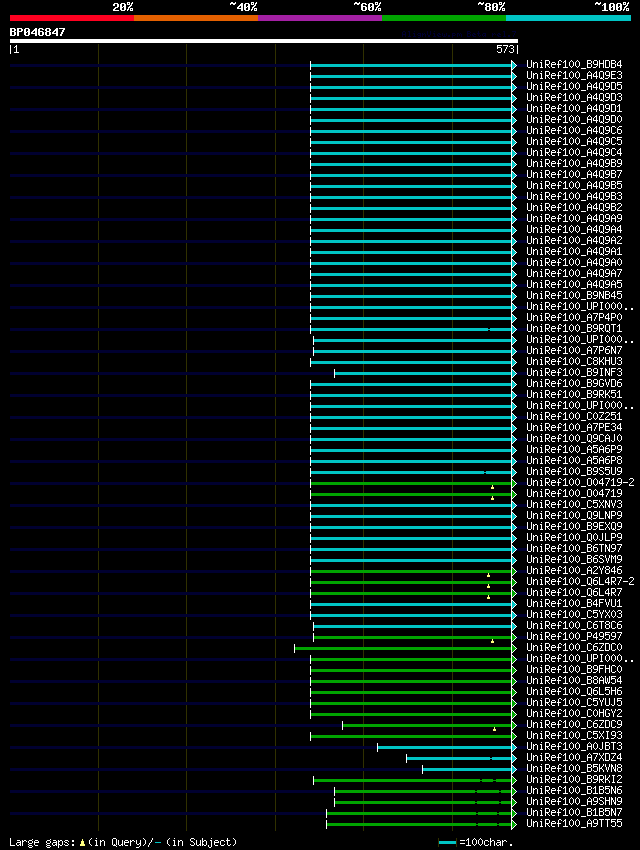The image size is (640, 850).
Task: Click hit UniRef100_C0HGY2
Action: [574, 713]
